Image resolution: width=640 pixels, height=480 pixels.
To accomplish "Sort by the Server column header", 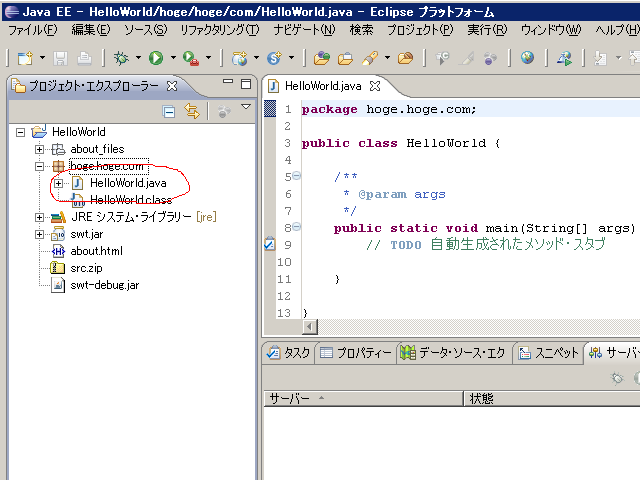I will (363, 398).
